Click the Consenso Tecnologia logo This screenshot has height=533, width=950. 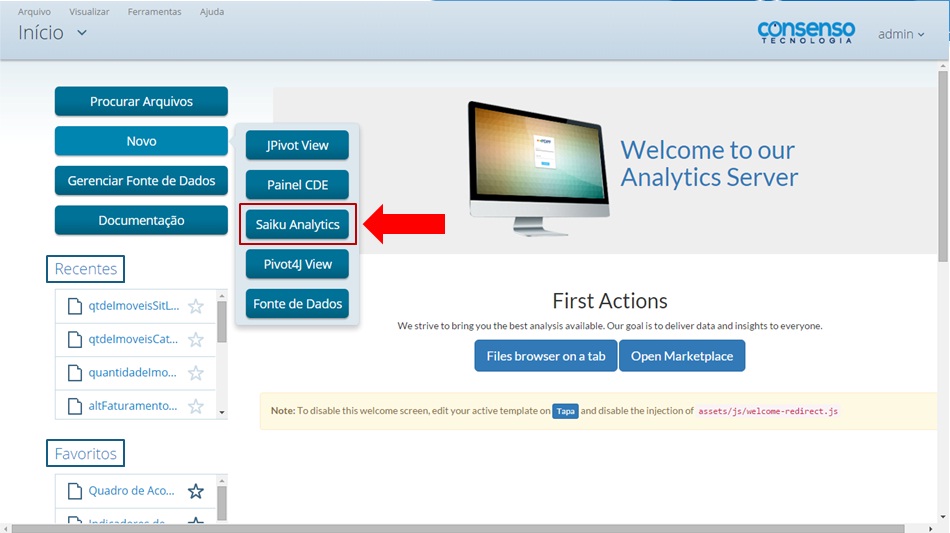(806, 32)
